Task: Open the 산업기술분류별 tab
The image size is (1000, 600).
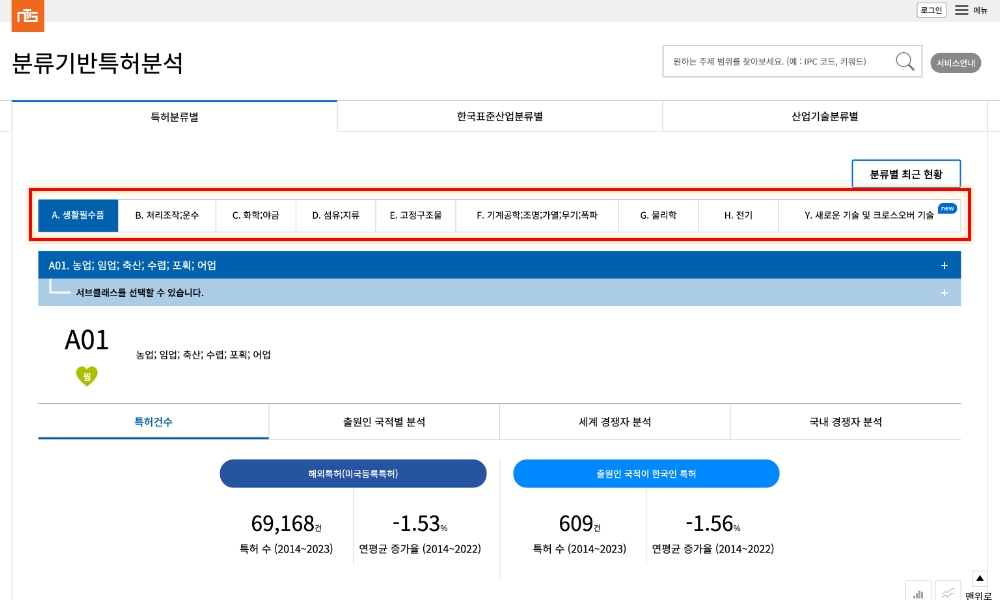Action: (x=825, y=117)
